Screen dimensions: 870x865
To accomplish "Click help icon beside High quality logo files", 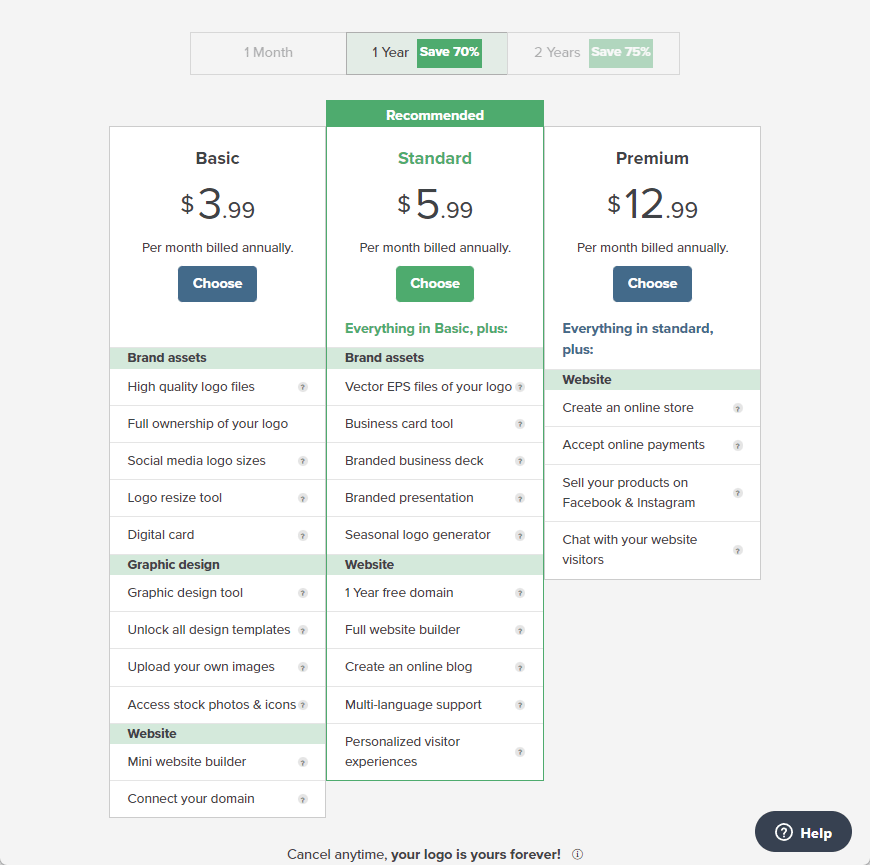I will click(303, 387).
